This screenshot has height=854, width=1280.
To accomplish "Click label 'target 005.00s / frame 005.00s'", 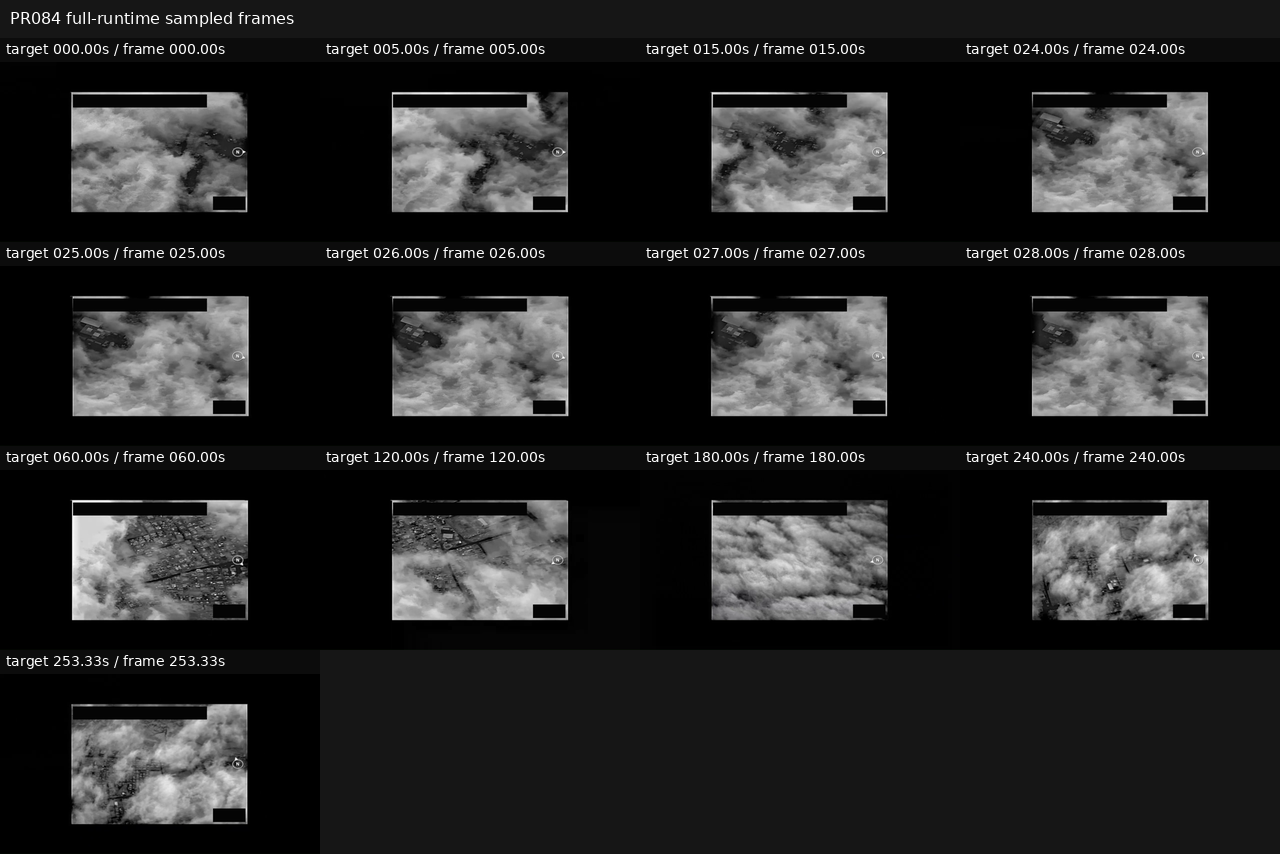I will point(435,49).
